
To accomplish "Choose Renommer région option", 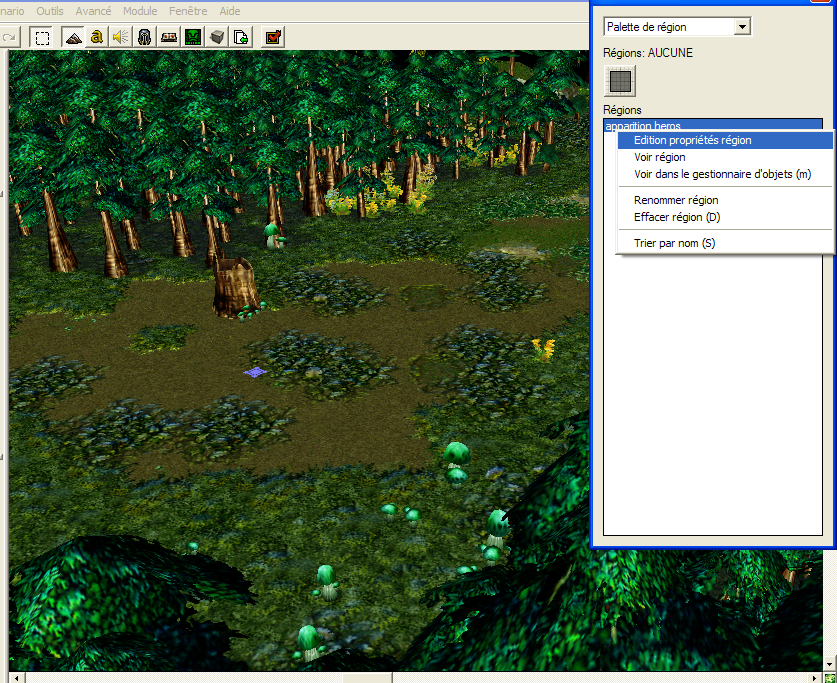I will [676, 200].
